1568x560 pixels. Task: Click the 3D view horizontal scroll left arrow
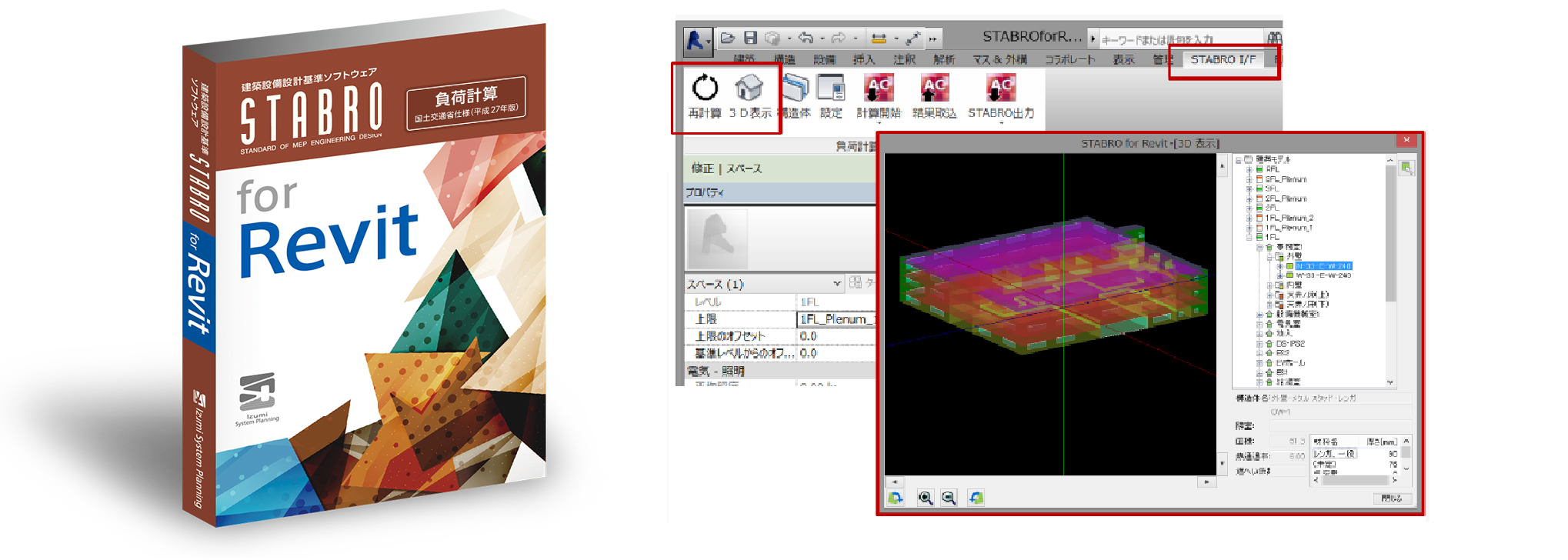893,482
